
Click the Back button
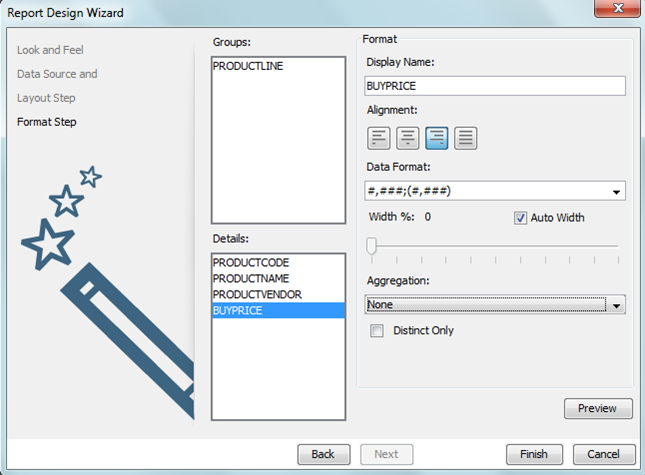323,454
